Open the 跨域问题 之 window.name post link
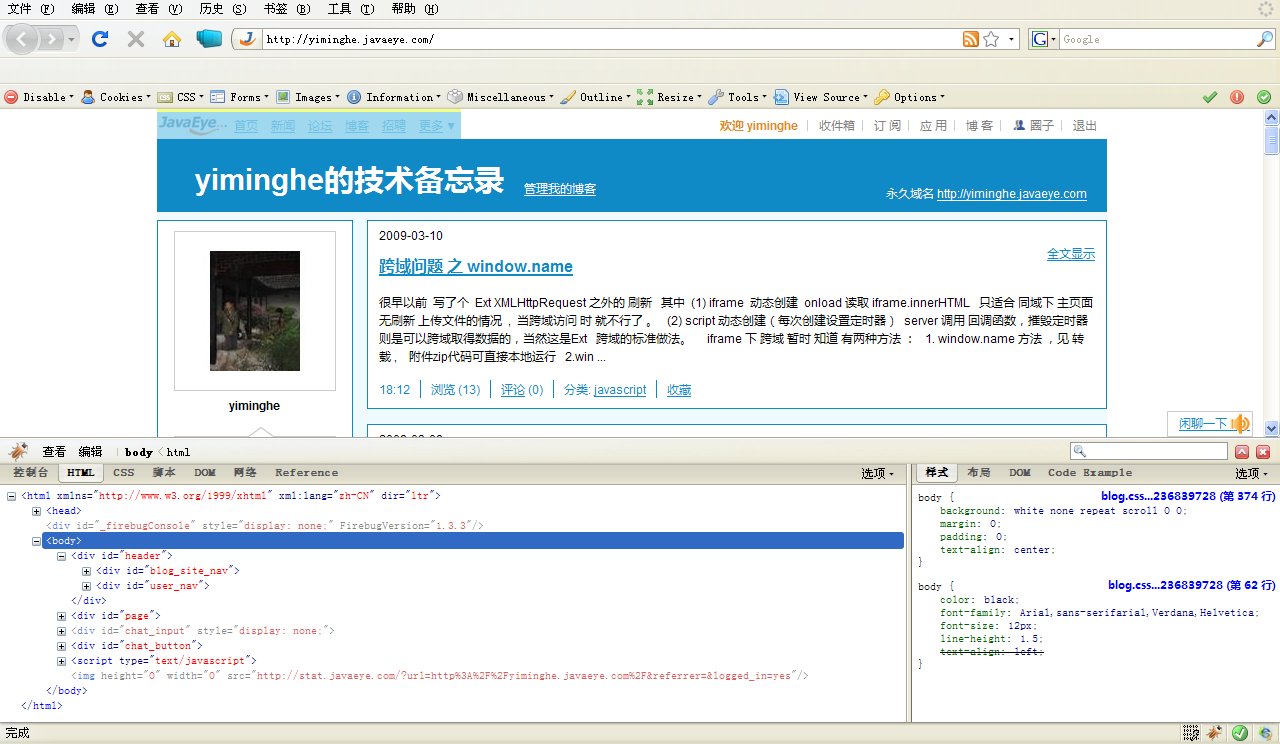The image size is (1280, 744). [x=476, y=266]
